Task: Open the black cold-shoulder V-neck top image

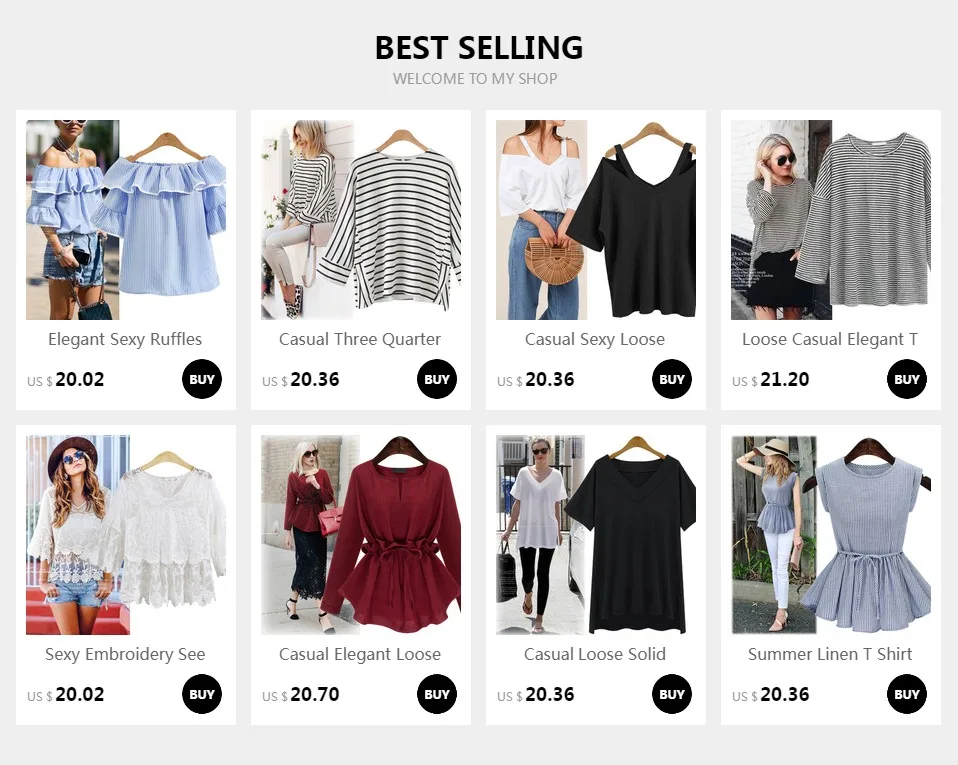Action: point(596,219)
